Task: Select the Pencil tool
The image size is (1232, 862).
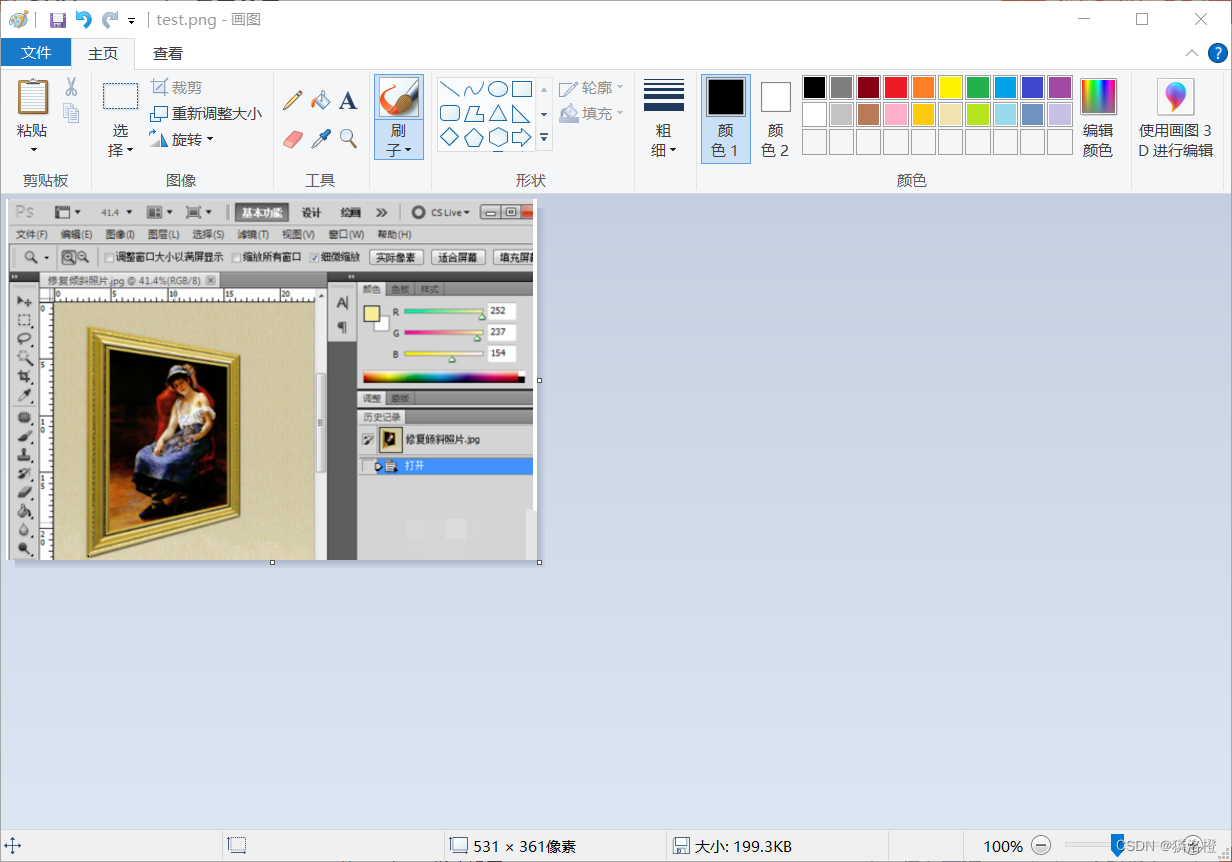Action: tap(292, 99)
